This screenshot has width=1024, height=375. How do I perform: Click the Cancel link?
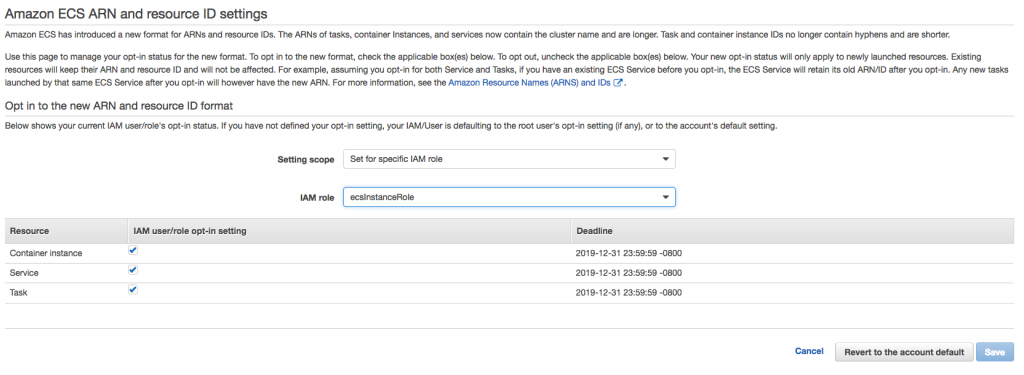tap(809, 351)
